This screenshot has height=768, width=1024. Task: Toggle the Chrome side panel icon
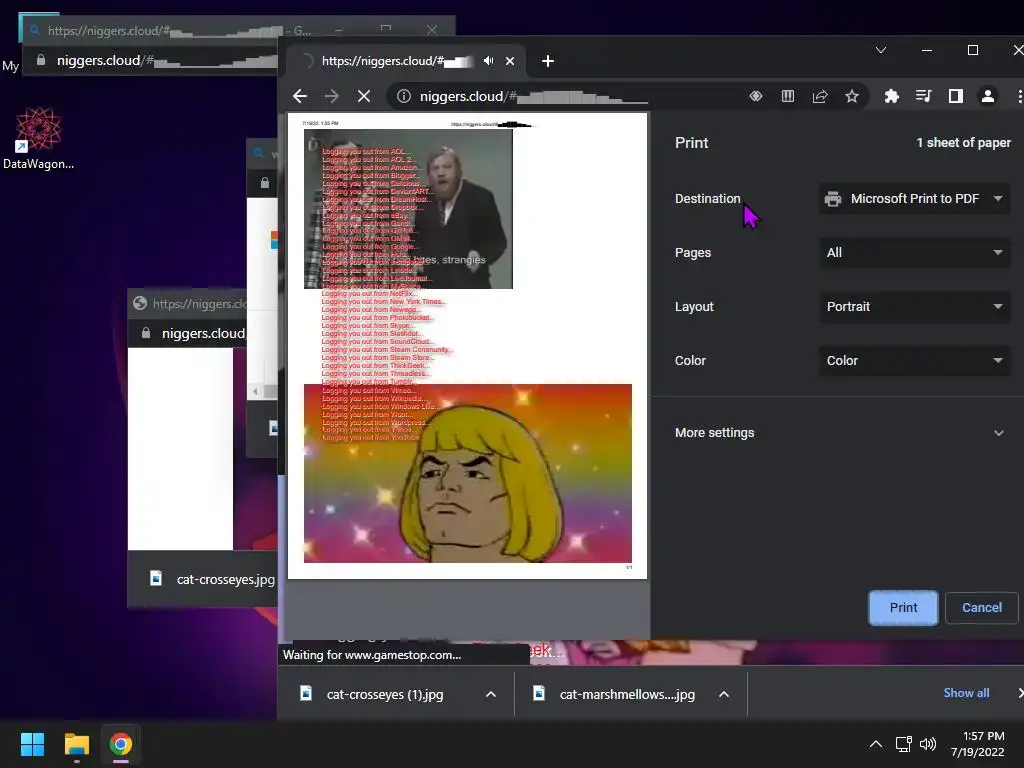coord(955,97)
